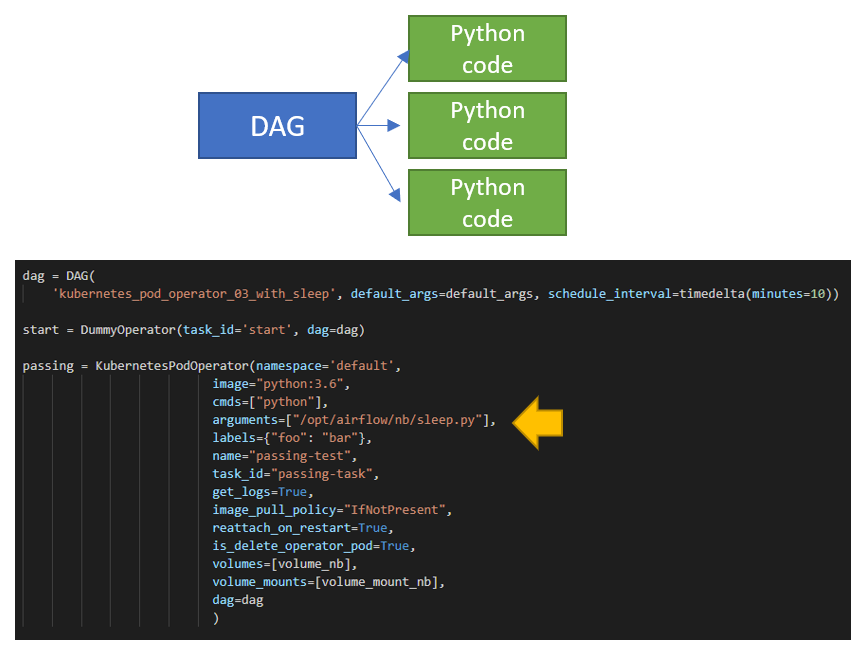Click the blue DAG box
Screen dimensions: 864x655
[x=277, y=126]
